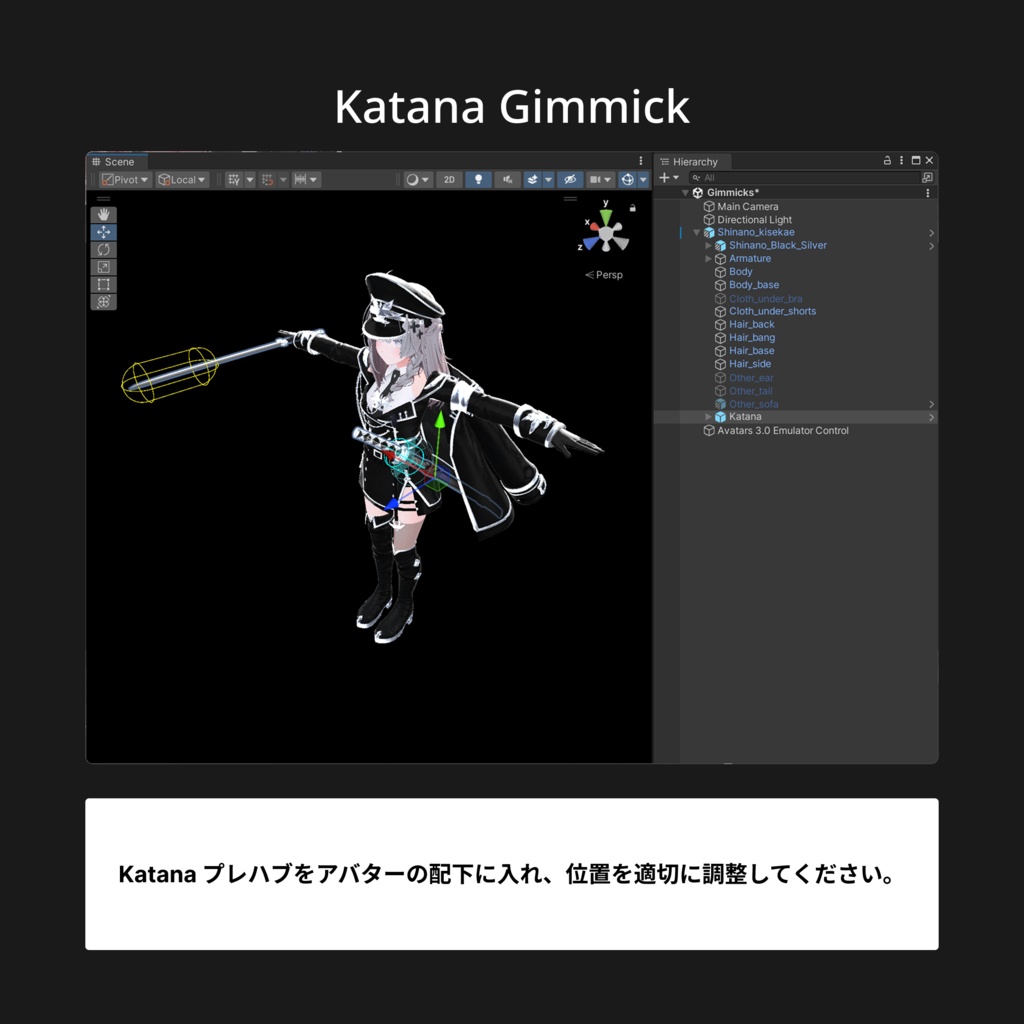1024x1024 pixels.
Task: Toggle scene effects (skybox/fog) button
Action: click(x=533, y=180)
